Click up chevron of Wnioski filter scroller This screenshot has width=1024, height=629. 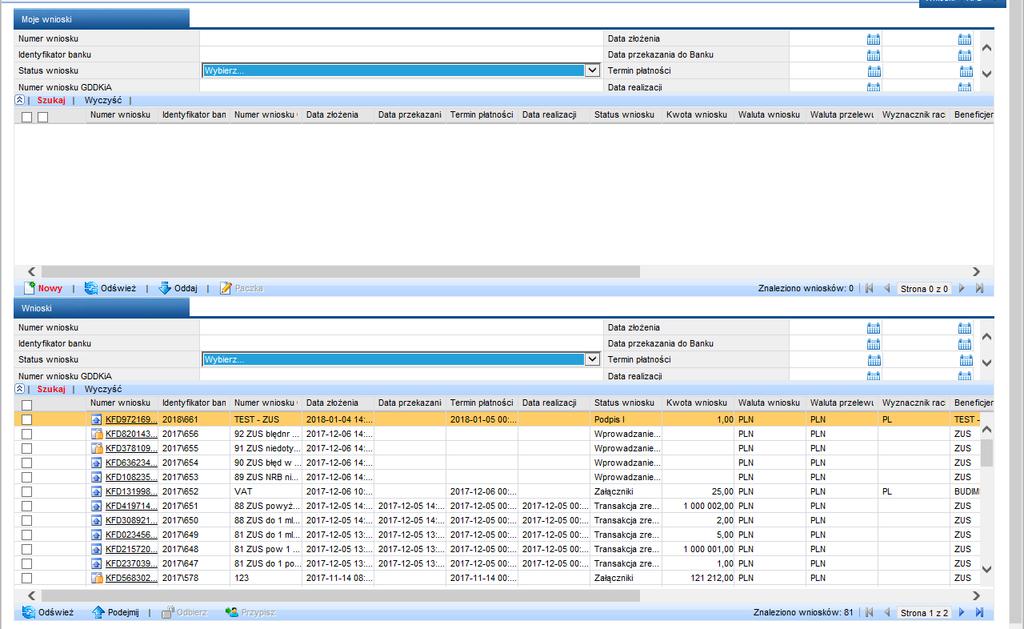[987, 336]
